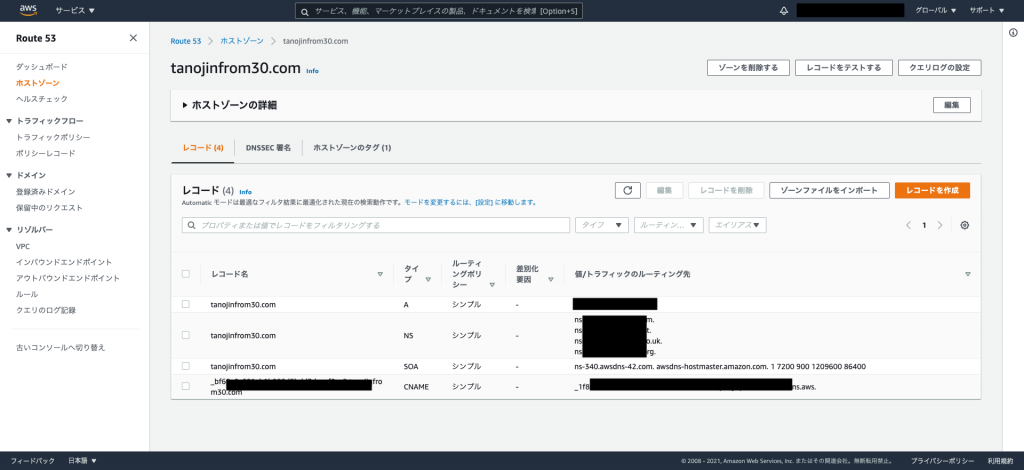The width and height of the screenshot is (1024, 470).
Task: Open the notifications bell icon
Action: click(784, 10)
